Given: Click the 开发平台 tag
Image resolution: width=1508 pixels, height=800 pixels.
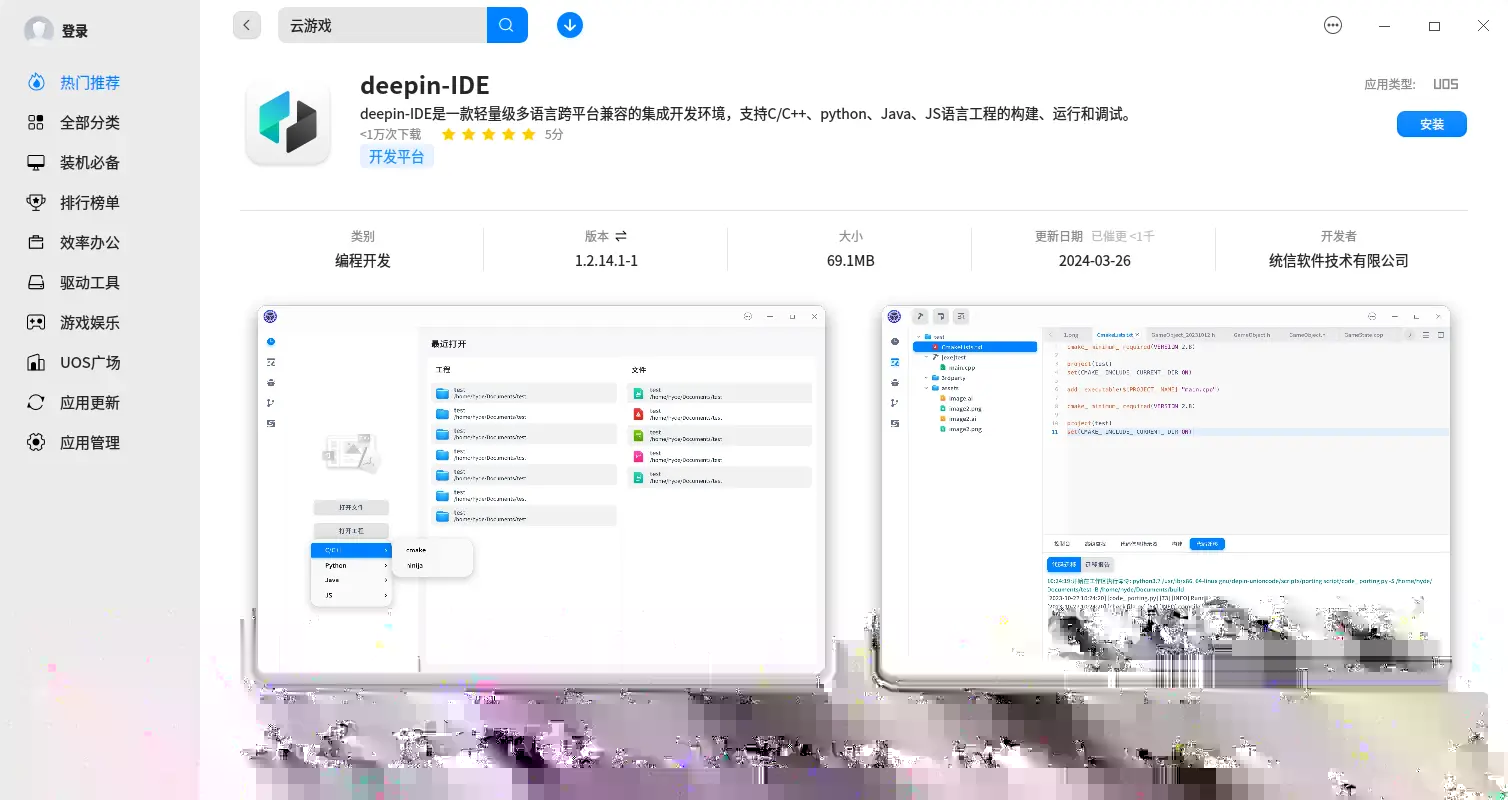Looking at the screenshot, I should 397,157.
